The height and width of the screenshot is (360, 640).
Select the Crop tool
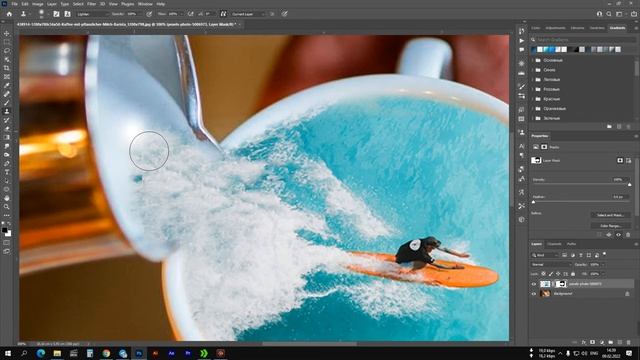[7, 68]
